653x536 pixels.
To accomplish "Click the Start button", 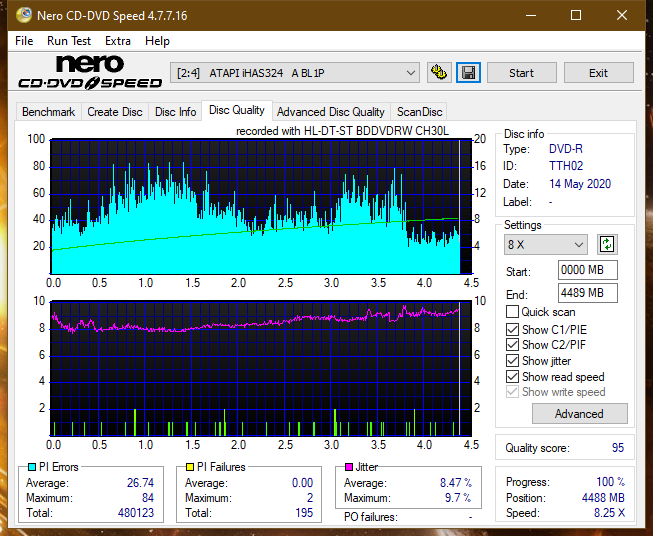I will click(521, 73).
